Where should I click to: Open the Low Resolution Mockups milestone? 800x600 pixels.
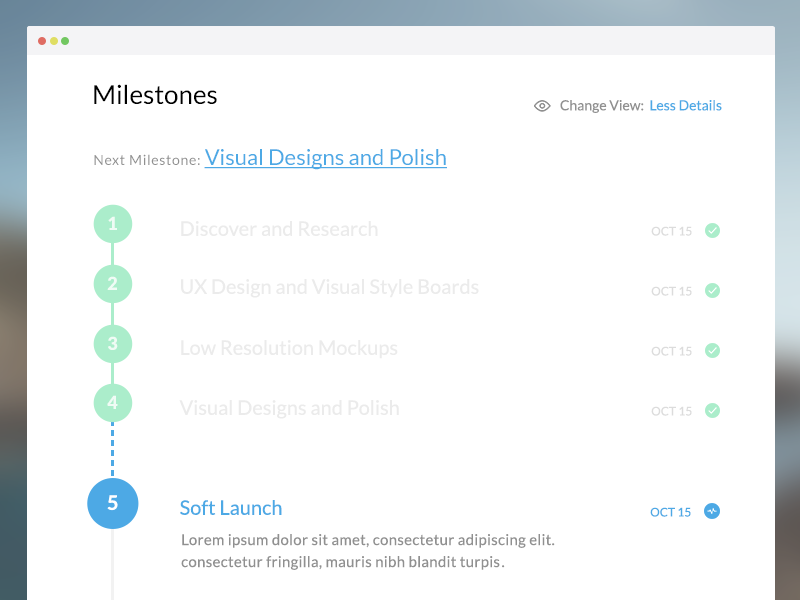pyautogui.click(x=289, y=348)
